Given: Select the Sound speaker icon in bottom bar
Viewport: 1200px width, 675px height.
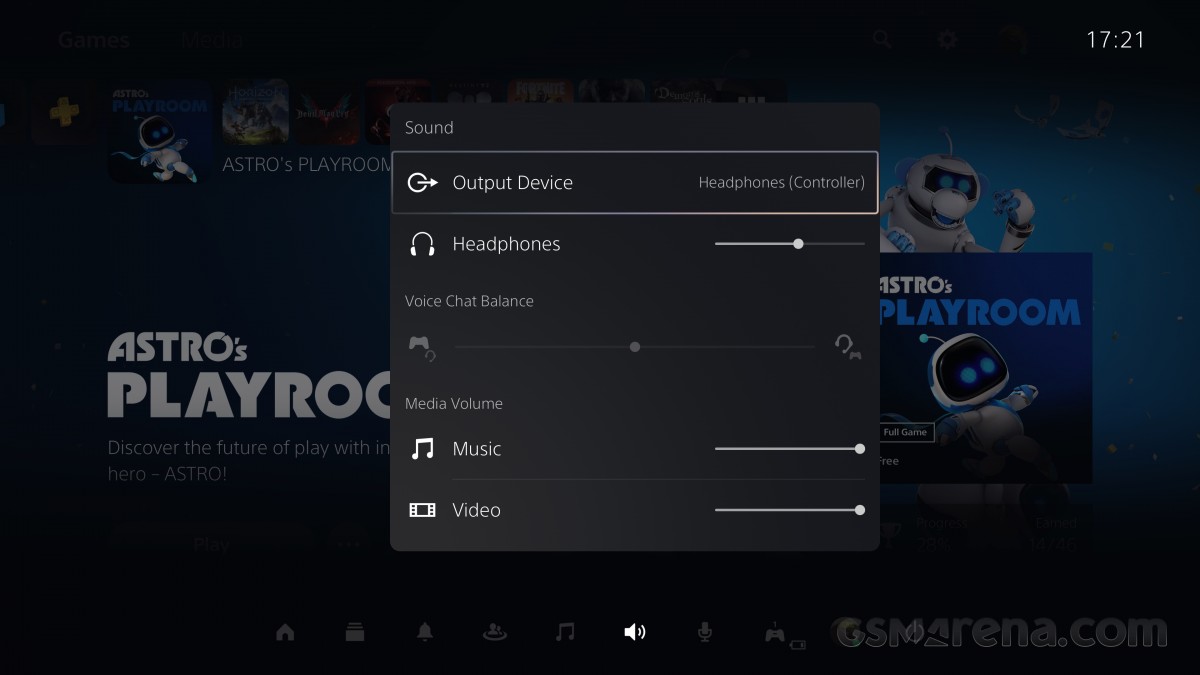Looking at the screenshot, I should [x=635, y=632].
